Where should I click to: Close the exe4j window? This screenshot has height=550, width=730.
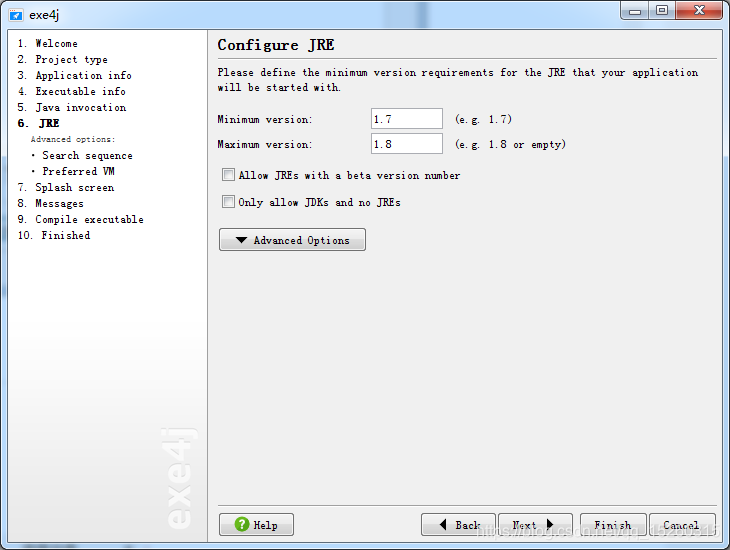click(x=699, y=11)
